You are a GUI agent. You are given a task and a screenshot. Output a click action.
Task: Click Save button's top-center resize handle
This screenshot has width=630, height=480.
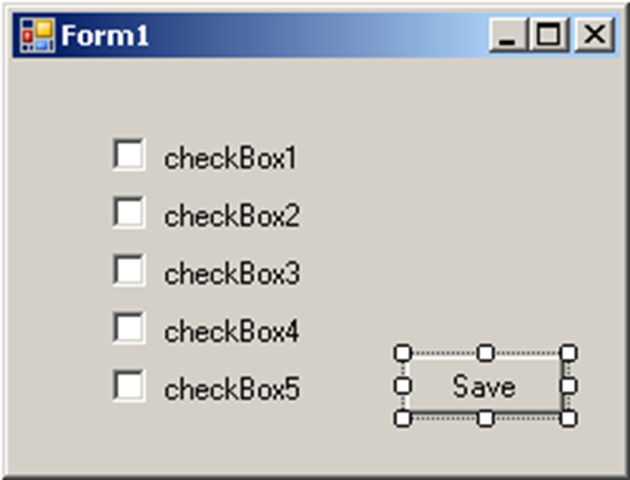(485, 352)
